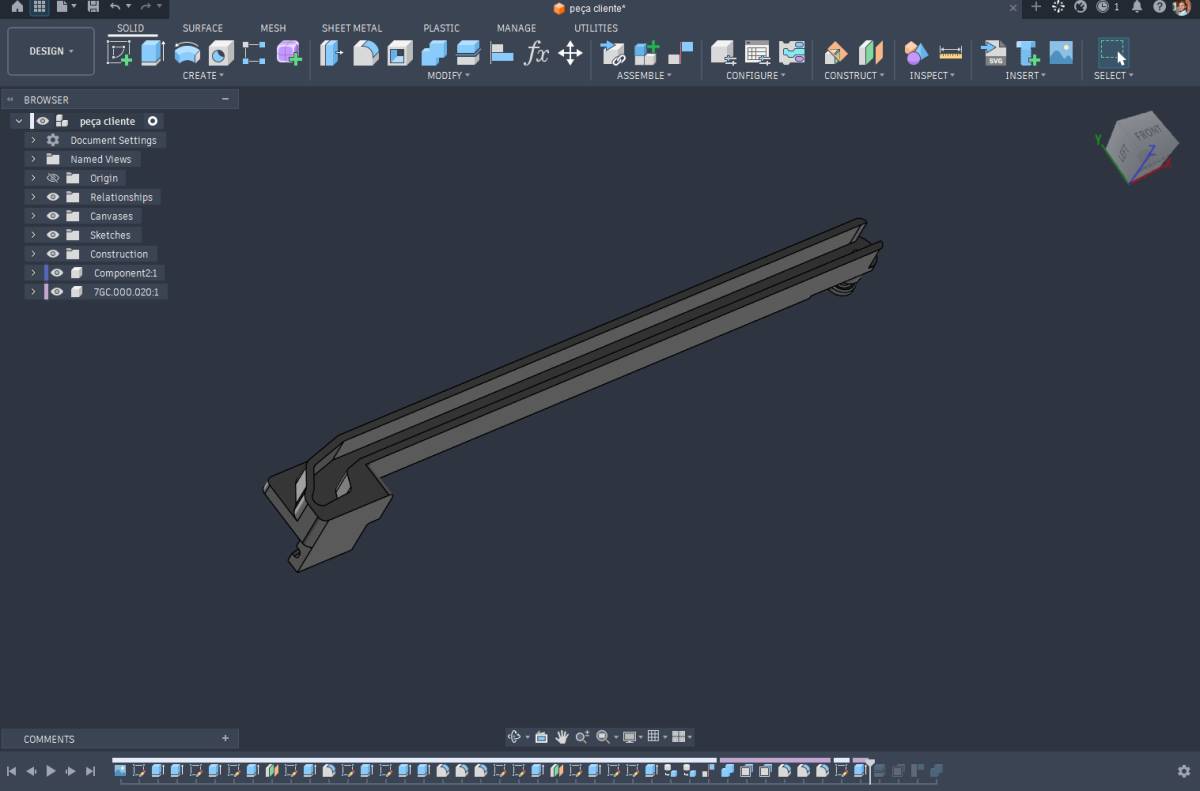Select the Fillet tool
This screenshot has height=791, width=1200.
click(365, 53)
